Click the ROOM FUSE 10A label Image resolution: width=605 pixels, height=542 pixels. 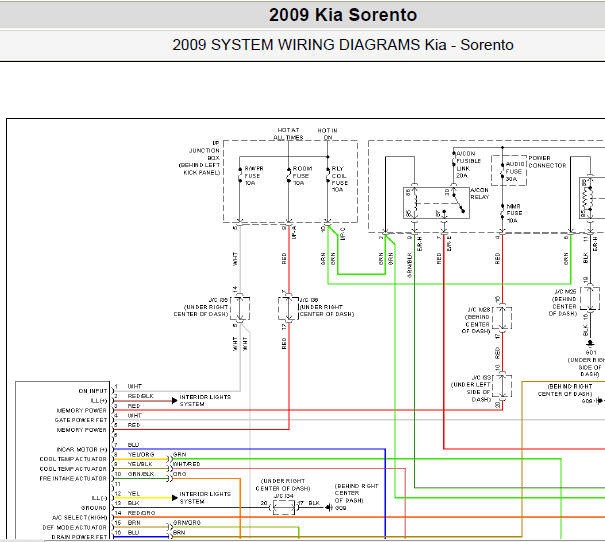302,176
